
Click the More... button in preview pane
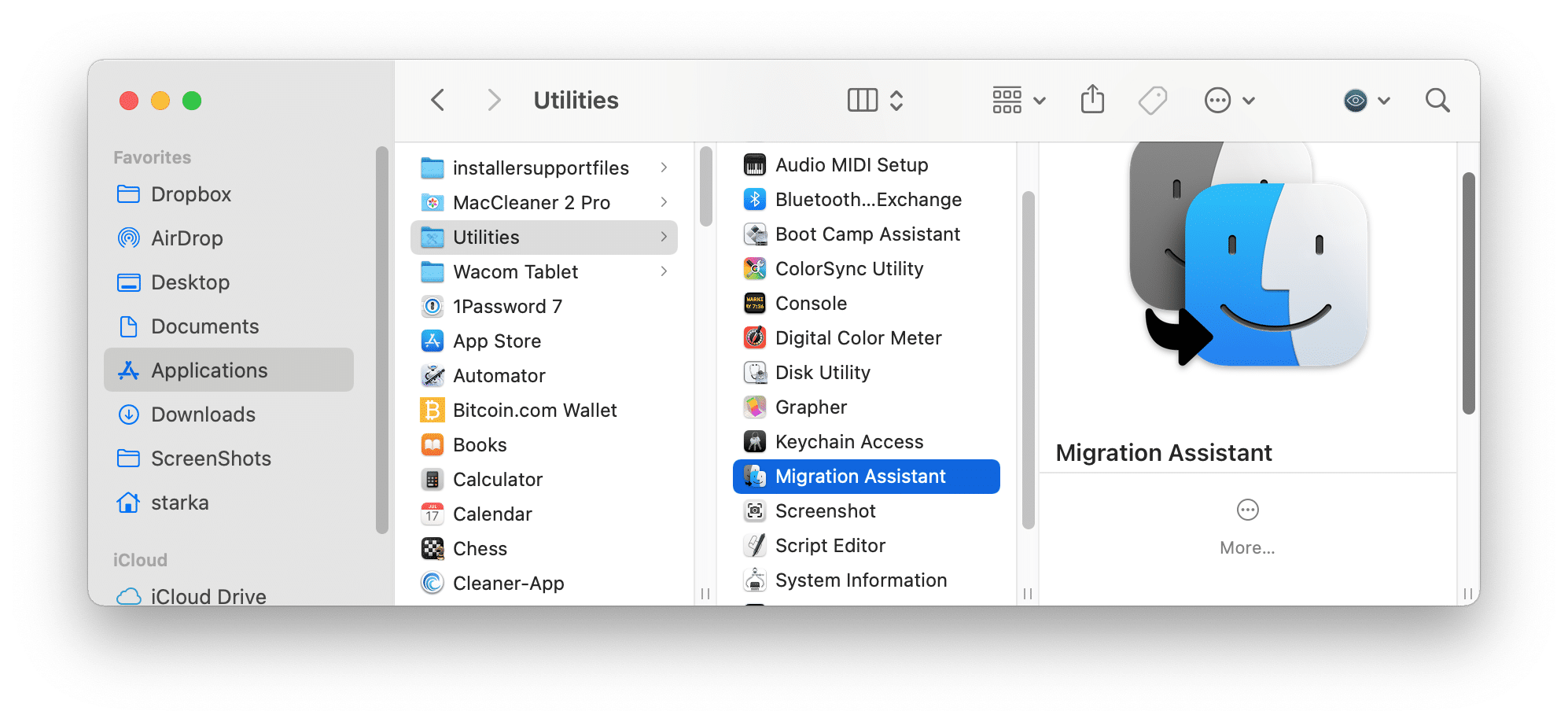1247,528
